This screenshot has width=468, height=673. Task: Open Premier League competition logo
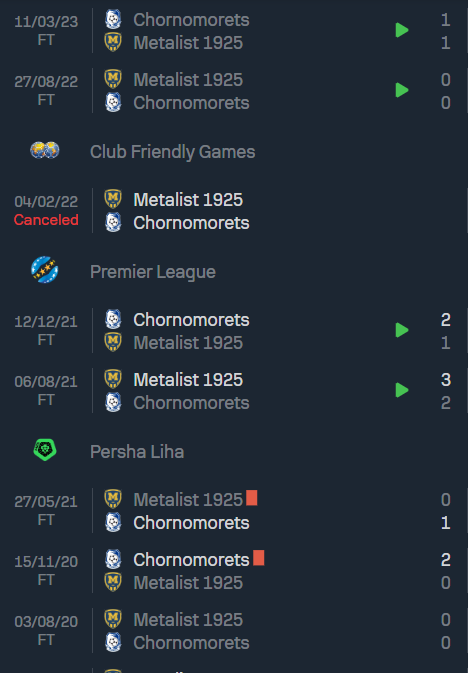coord(45,270)
